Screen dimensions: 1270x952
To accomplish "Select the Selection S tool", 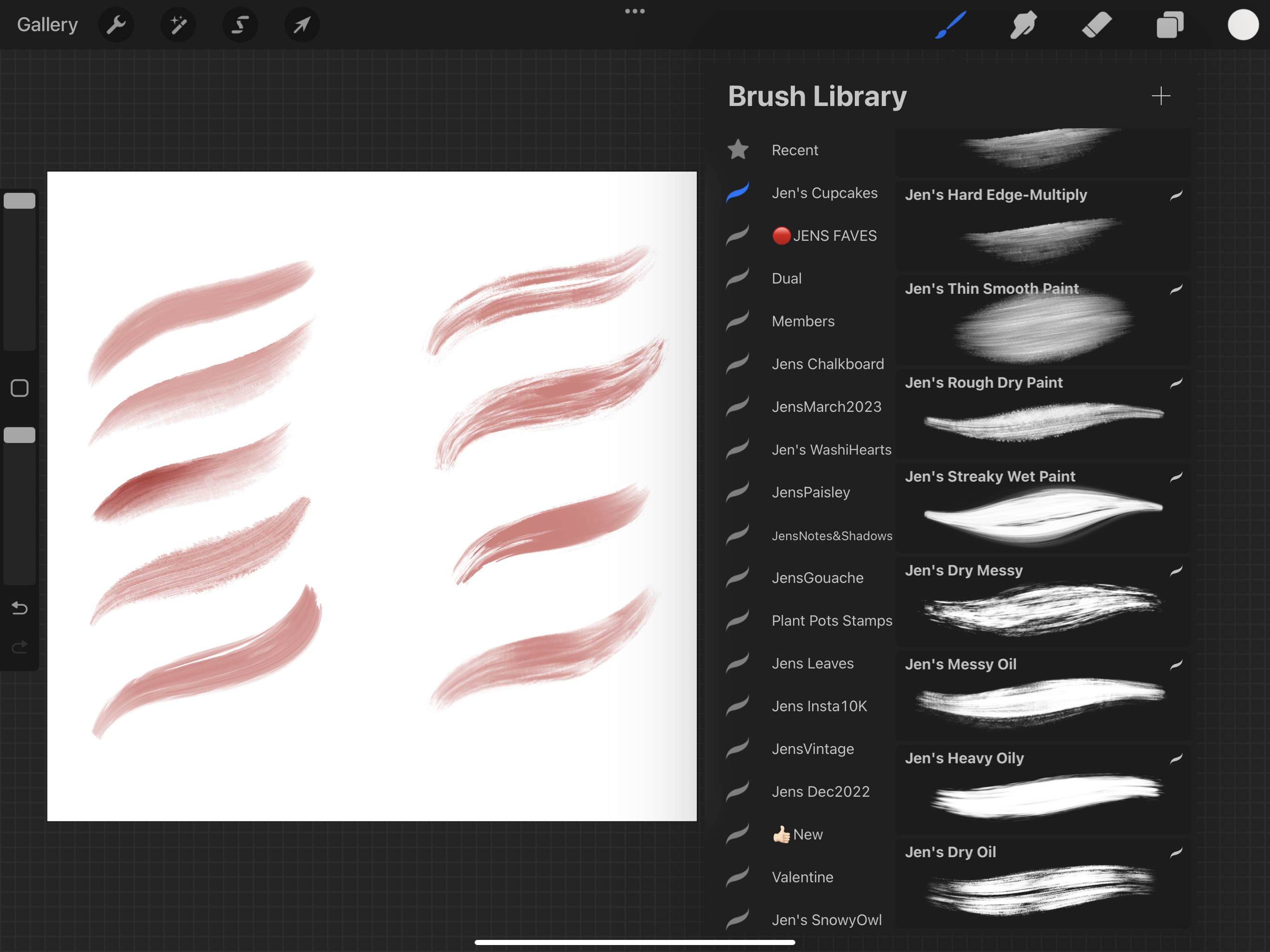I will (240, 25).
